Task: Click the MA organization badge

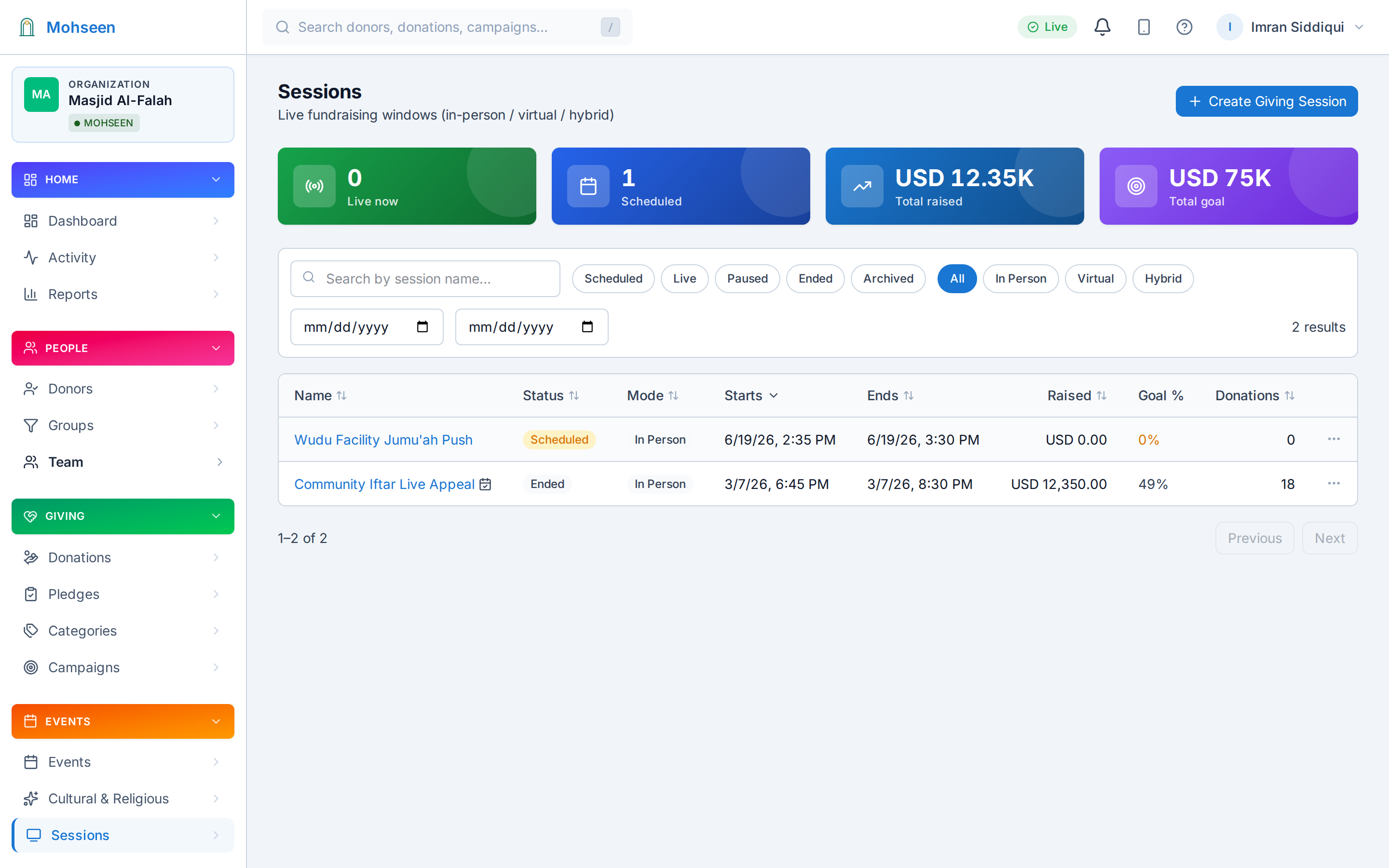Action: tap(41, 94)
